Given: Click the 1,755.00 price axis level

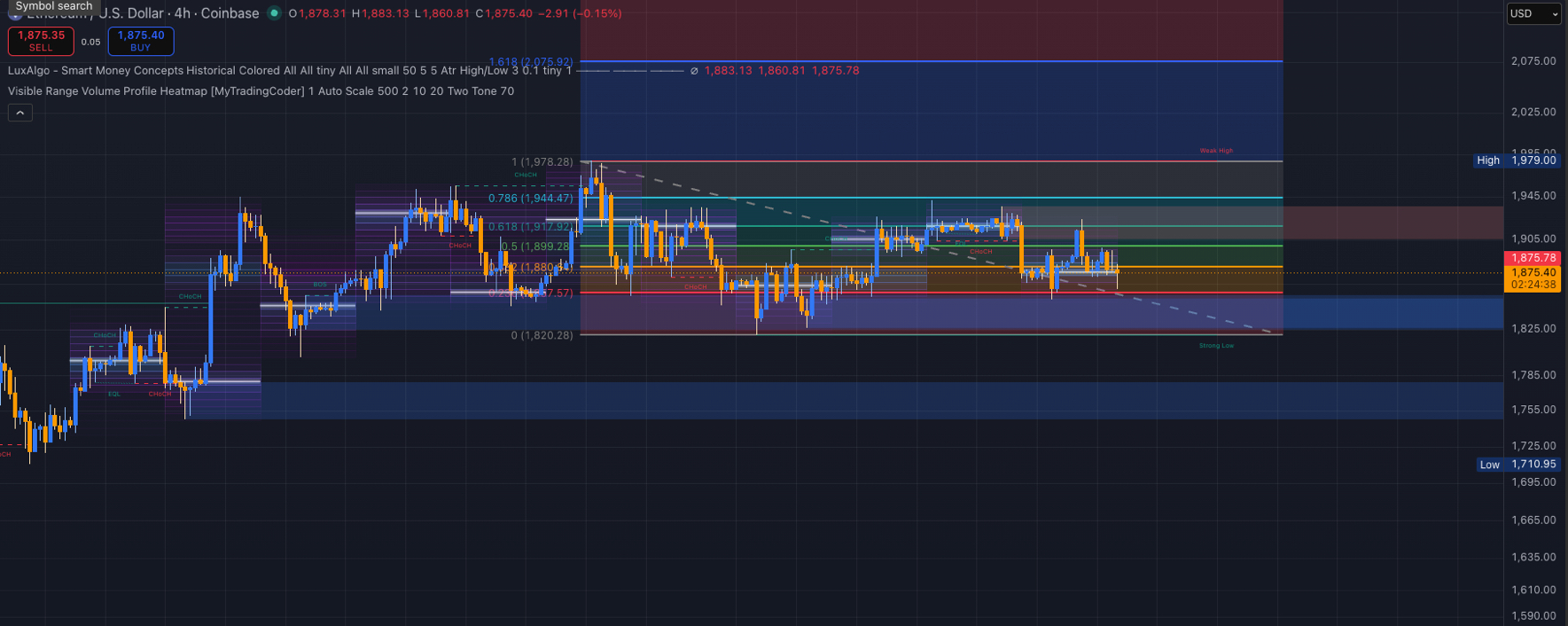Looking at the screenshot, I should 1533,410.
